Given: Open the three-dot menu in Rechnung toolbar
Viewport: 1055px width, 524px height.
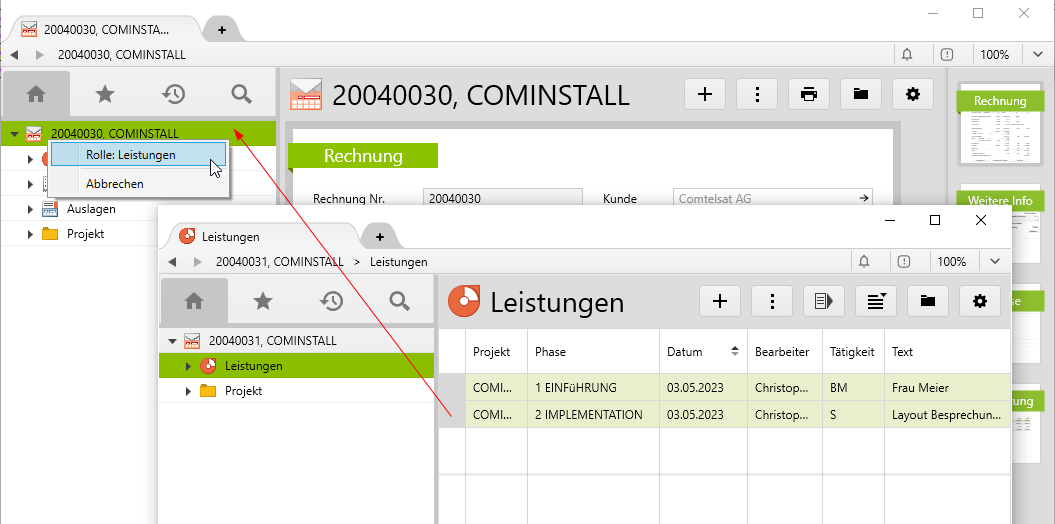Looking at the screenshot, I should click(x=757, y=94).
